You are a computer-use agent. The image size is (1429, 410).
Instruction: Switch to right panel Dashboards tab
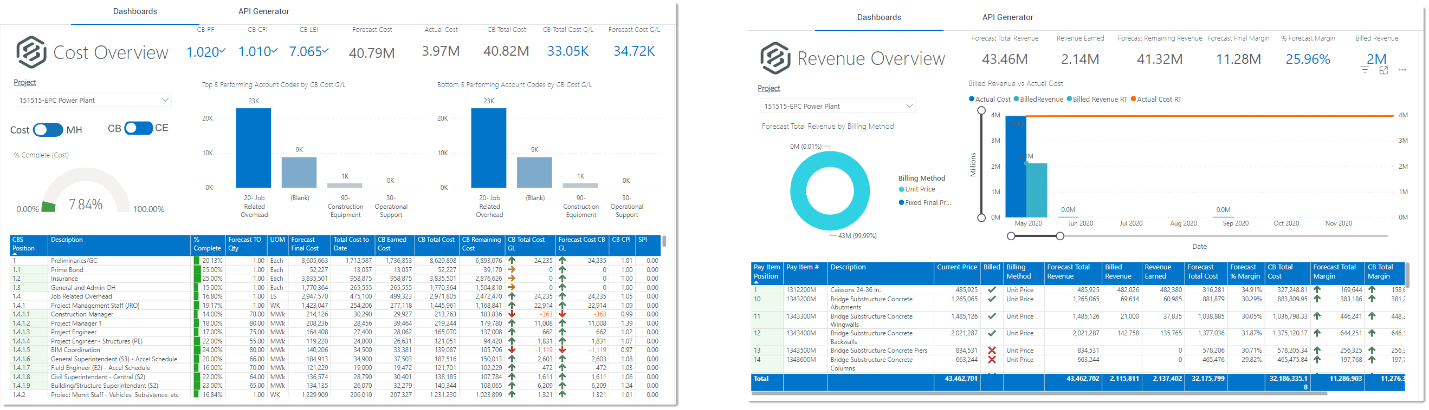pyautogui.click(x=880, y=17)
